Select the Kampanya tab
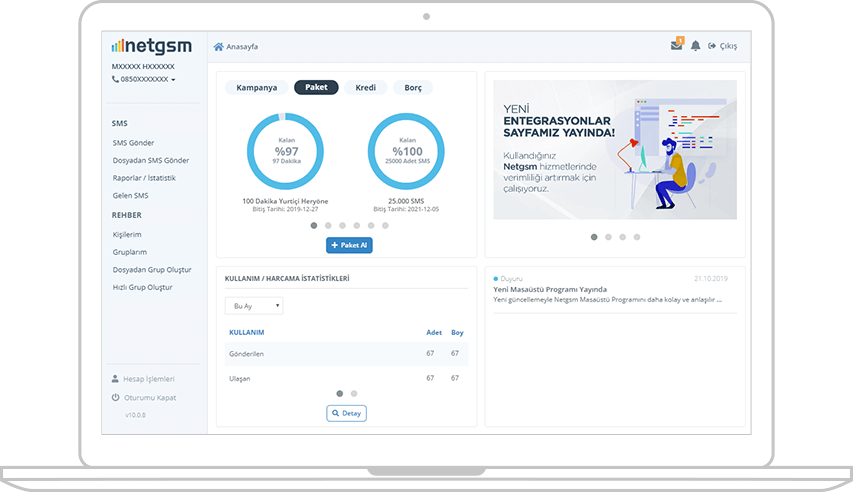The width and height of the screenshot is (853, 492). [257, 88]
